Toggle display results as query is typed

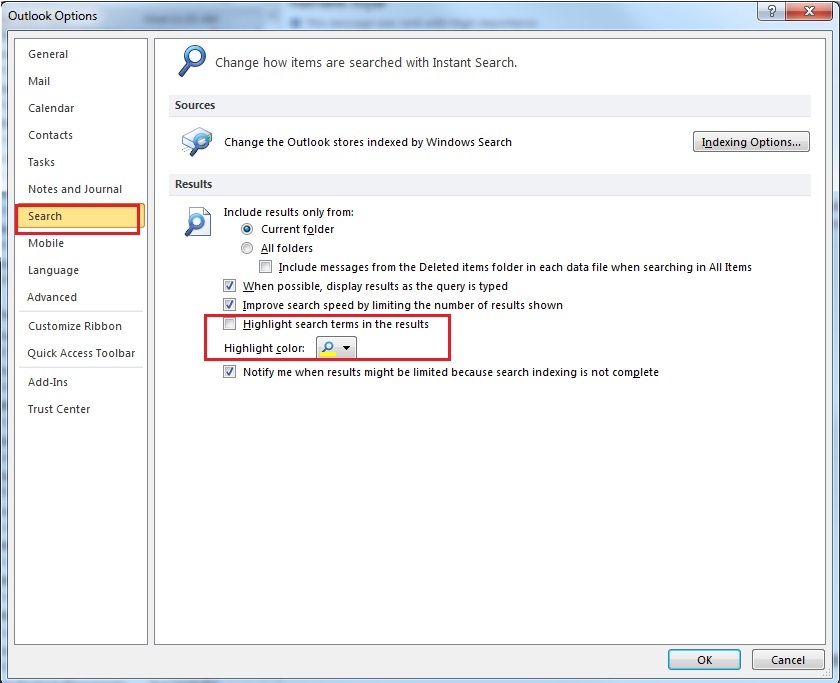[229, 286]
